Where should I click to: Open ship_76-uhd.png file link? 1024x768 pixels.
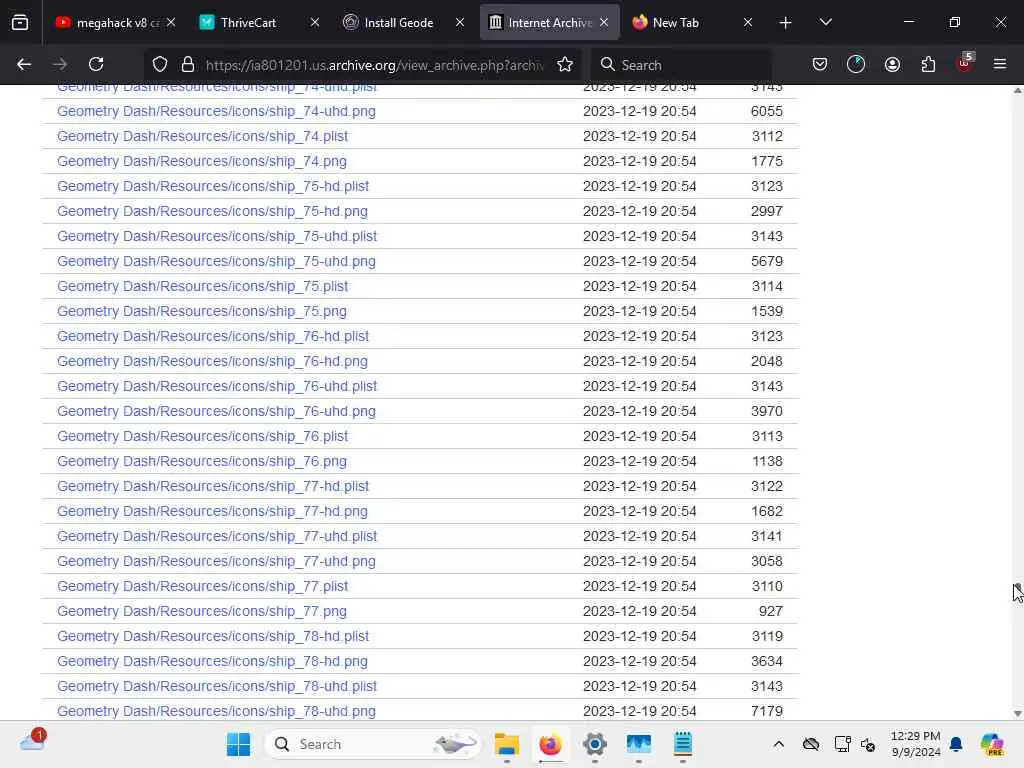tap(216, 411)
